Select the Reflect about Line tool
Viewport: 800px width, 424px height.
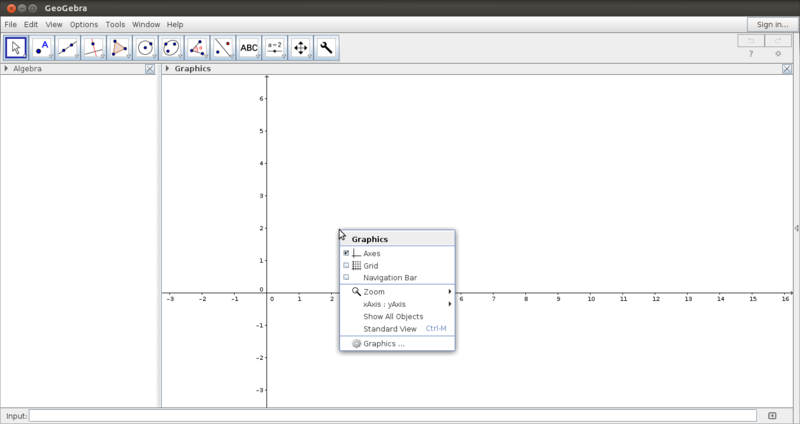223,48
